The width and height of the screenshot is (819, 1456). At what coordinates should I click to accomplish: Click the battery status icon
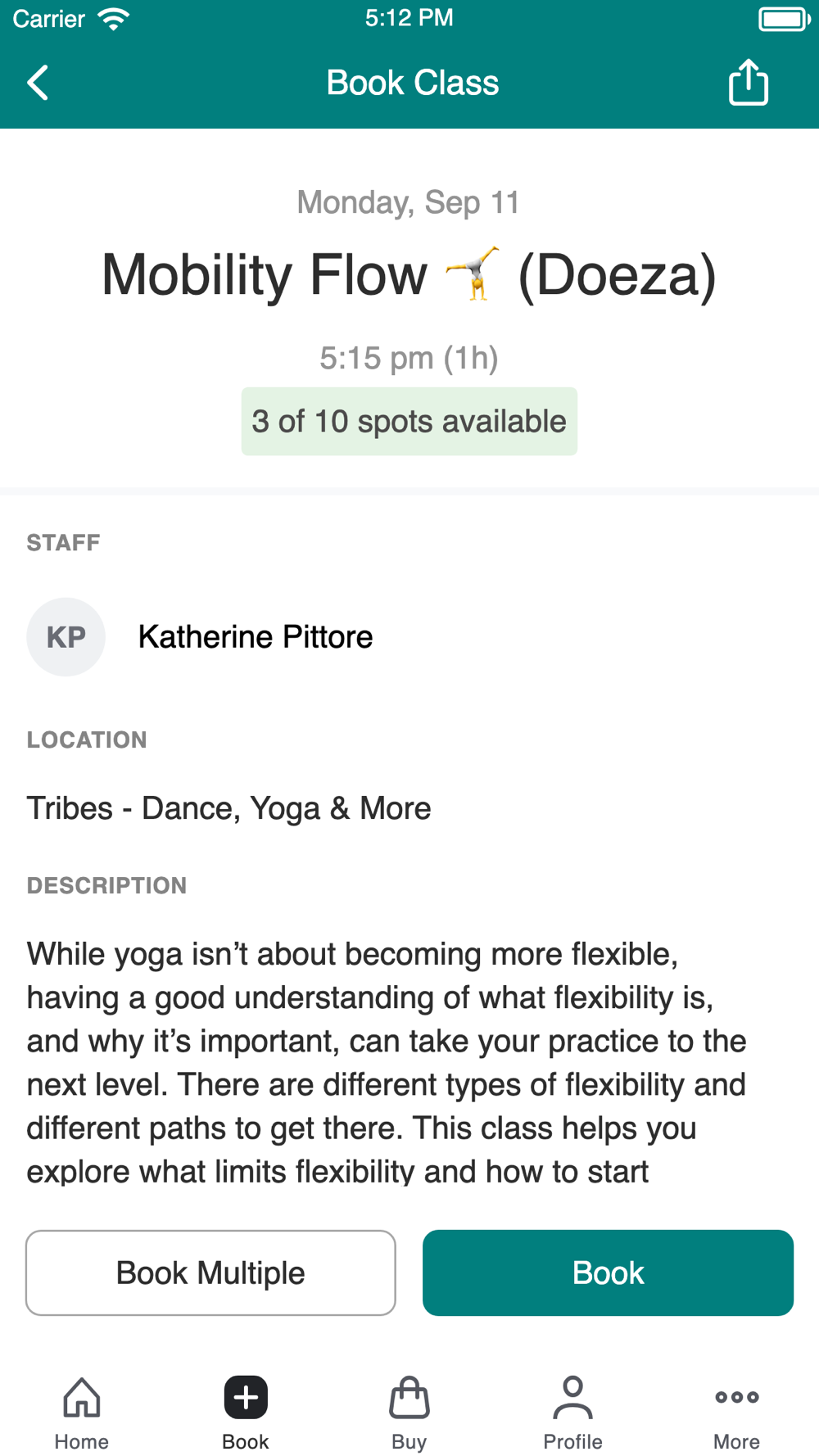tap(783, 19)
